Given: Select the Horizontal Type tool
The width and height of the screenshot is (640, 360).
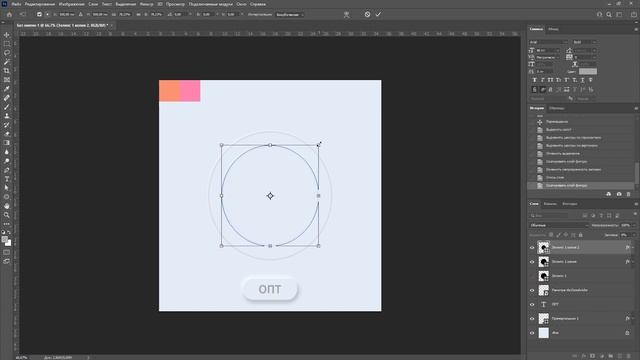Looking at the screenshot, I should (x=7, y=179).
